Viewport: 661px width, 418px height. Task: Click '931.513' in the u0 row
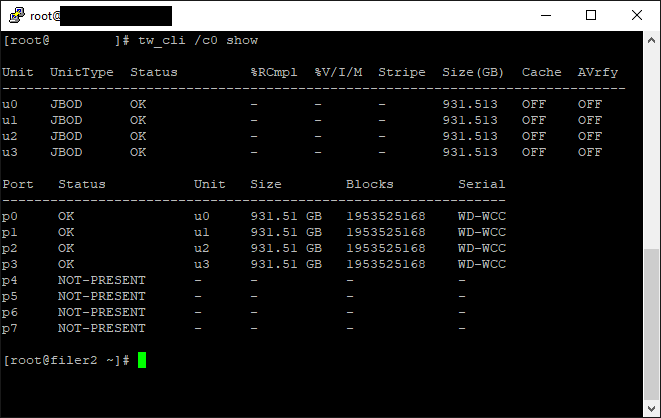pos(470,104)
